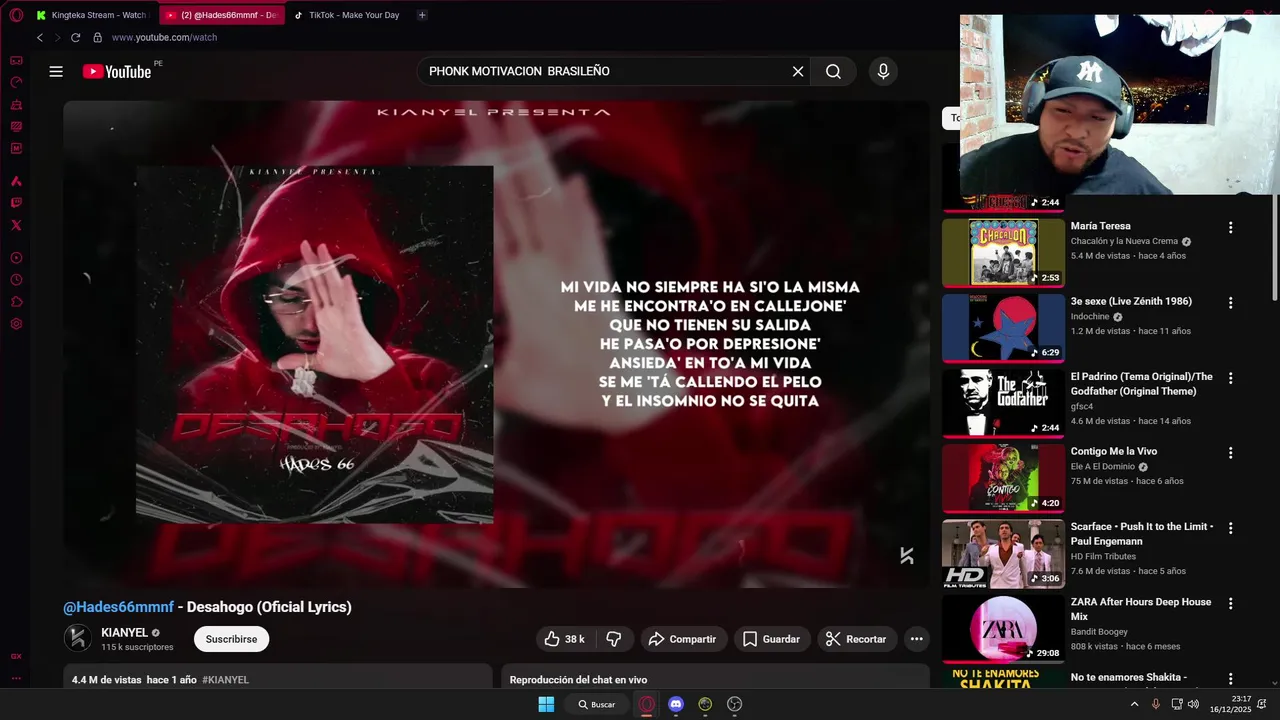Click the Guardar save button
Screen dimensions: 1280x720
coord(771,639)
